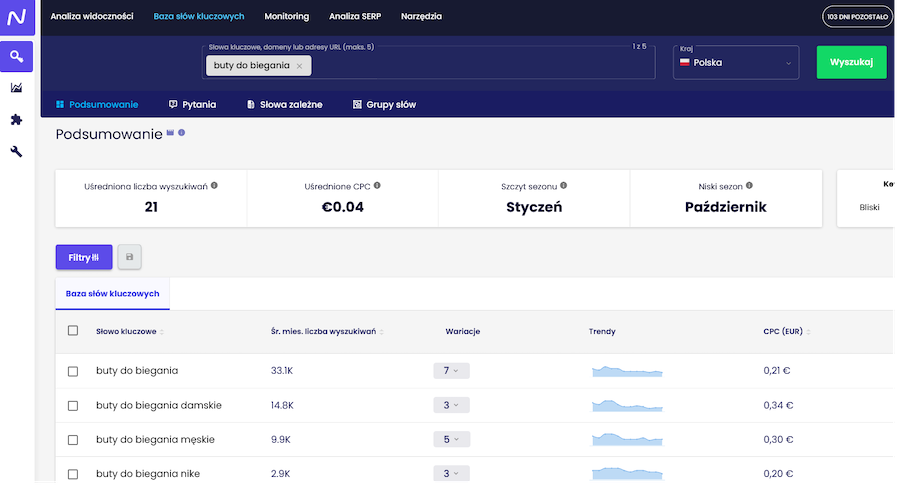The height and width of the screenshot is (486, 900).
Task: Toggle the select-all checkbox in table header
Action: (x=73, y=331)
